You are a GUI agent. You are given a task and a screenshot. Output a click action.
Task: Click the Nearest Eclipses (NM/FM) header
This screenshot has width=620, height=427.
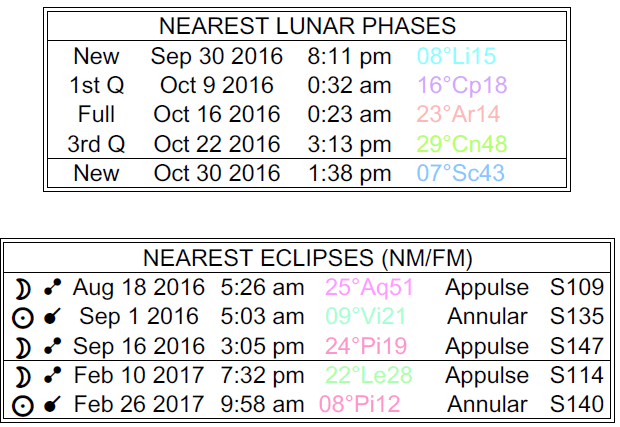307,259
